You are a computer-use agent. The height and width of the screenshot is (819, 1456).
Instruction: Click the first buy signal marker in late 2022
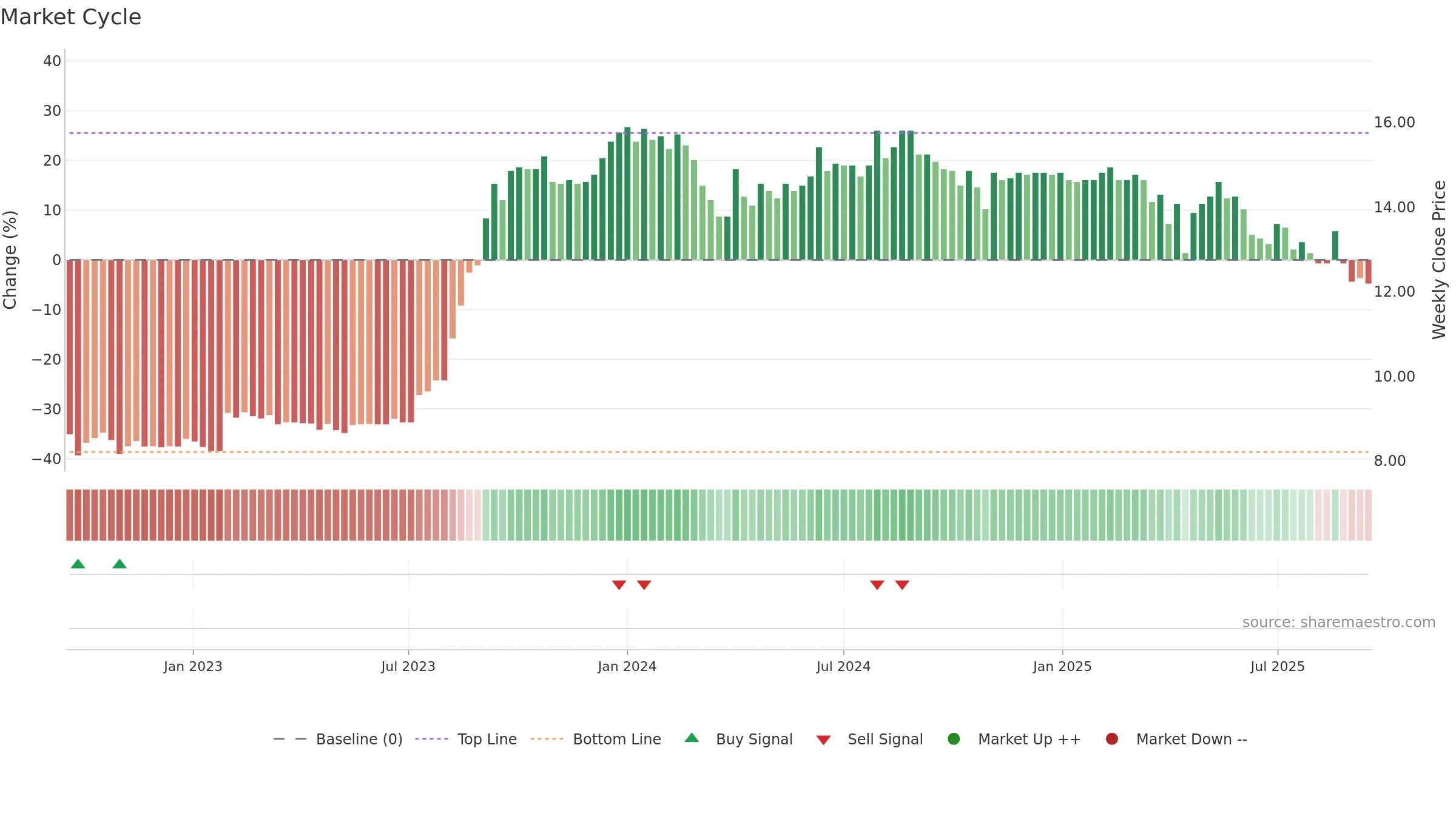click(x=78, y=564)
